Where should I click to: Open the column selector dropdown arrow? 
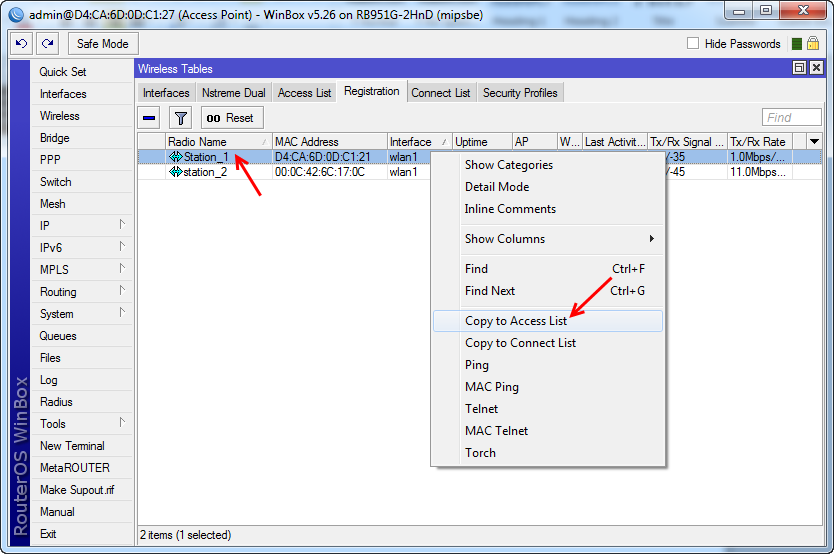(x=814, y=141)
